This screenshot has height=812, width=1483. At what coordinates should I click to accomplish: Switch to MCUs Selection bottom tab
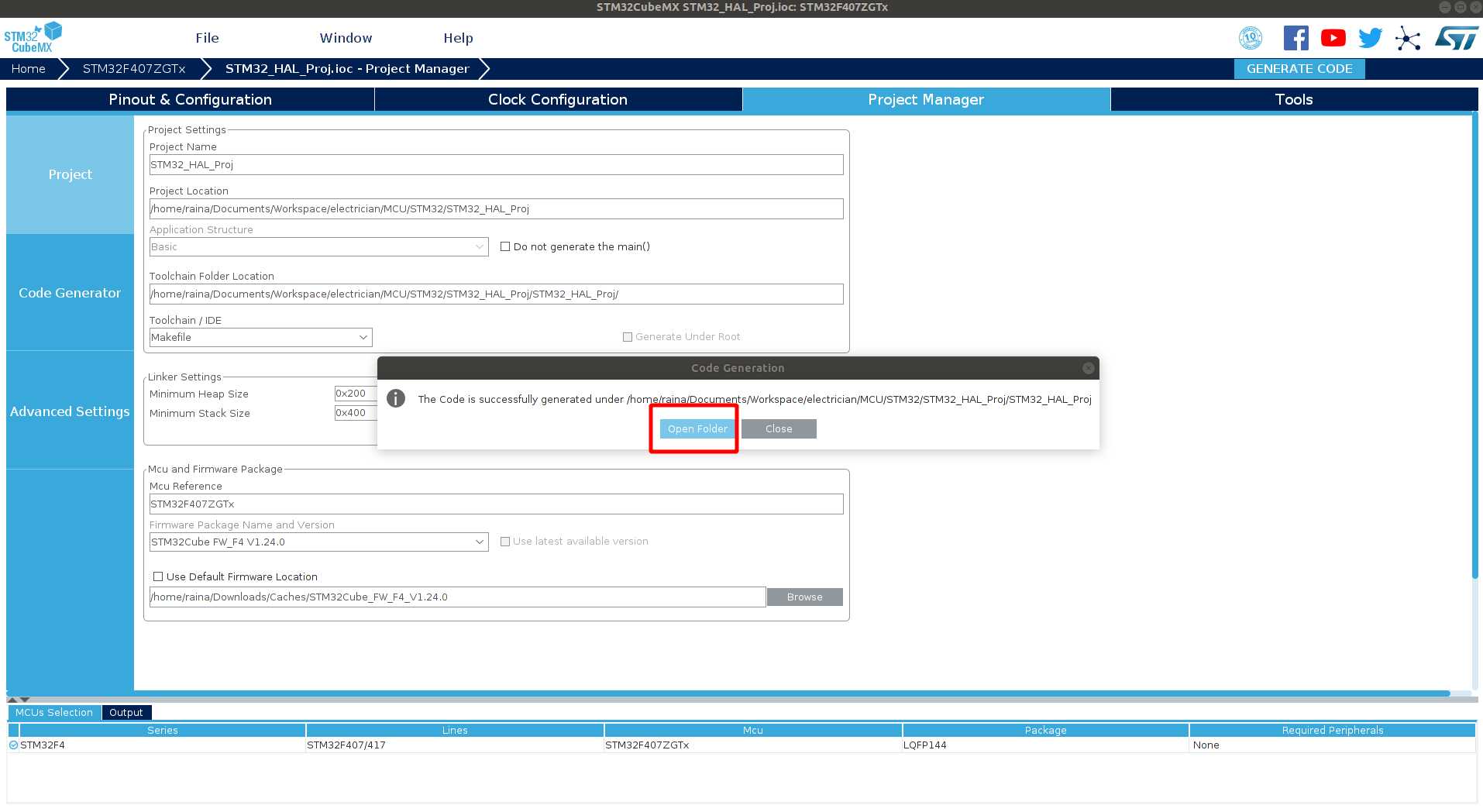pyautogui.click(x=54, y=712)
